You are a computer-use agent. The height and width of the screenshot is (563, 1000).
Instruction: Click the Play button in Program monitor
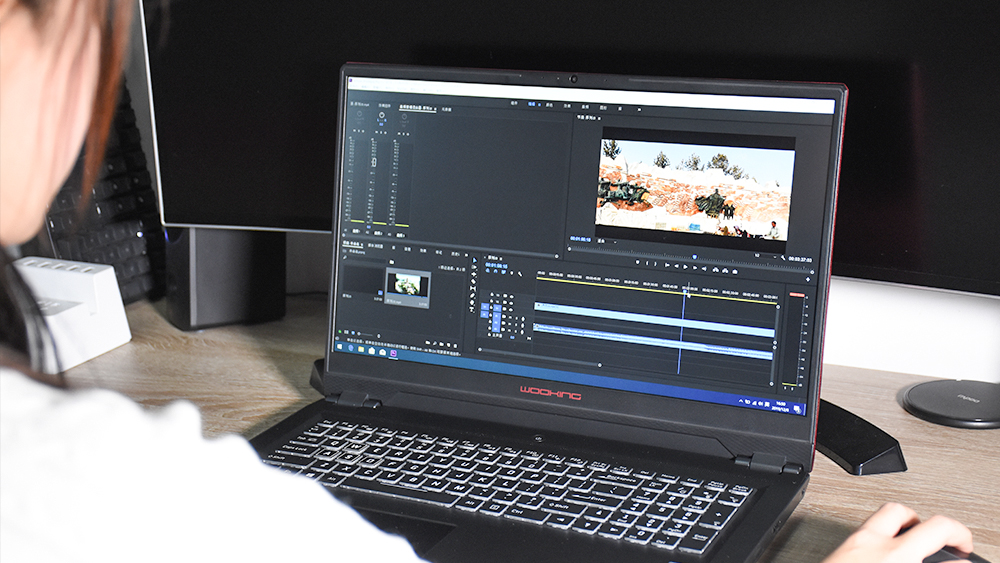pyautogui.click(x=686, y=267)
